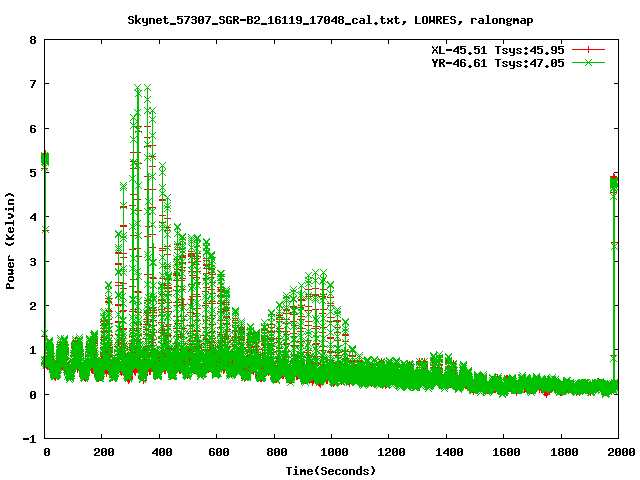Image resolution: width=640 pixels, height=480 pixels.
Task: Click the y-axis tick label 4
Action: [x=33, y=217]
